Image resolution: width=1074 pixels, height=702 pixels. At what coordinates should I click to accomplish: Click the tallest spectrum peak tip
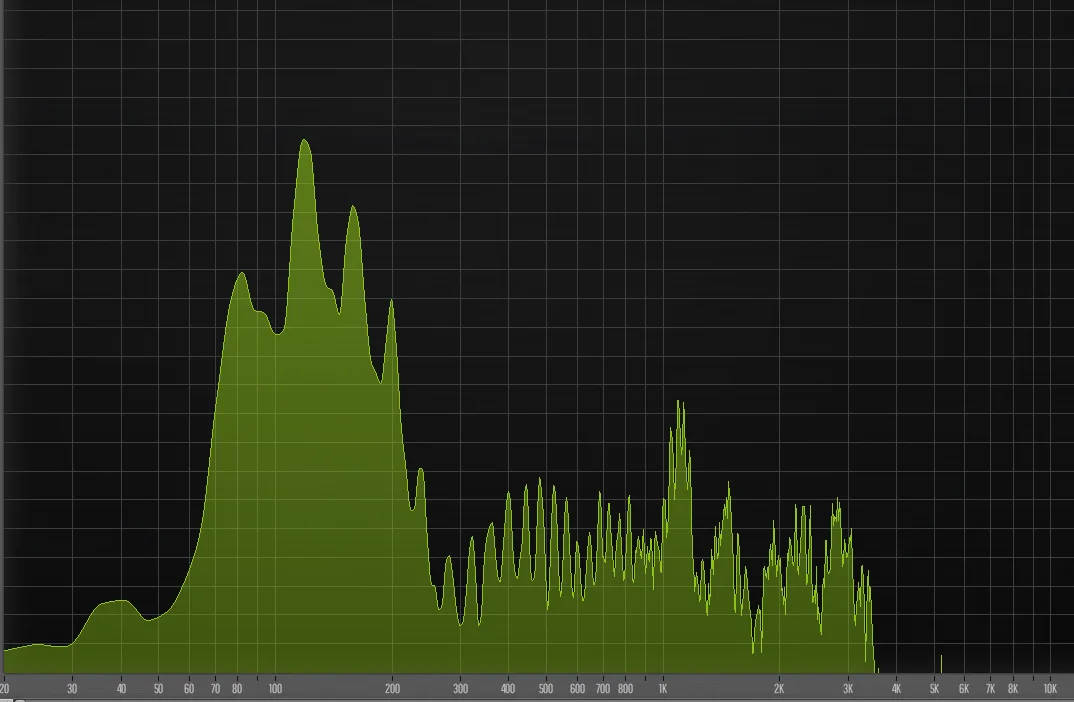click(304, 140)
